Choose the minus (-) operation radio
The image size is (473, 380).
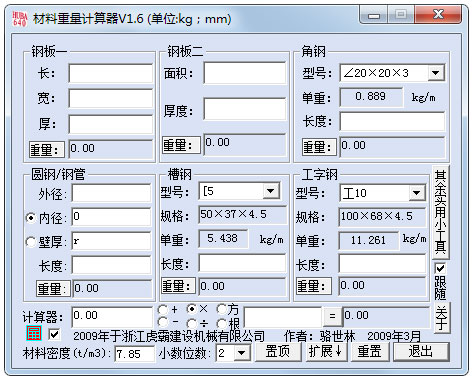(x=163, y=322)
